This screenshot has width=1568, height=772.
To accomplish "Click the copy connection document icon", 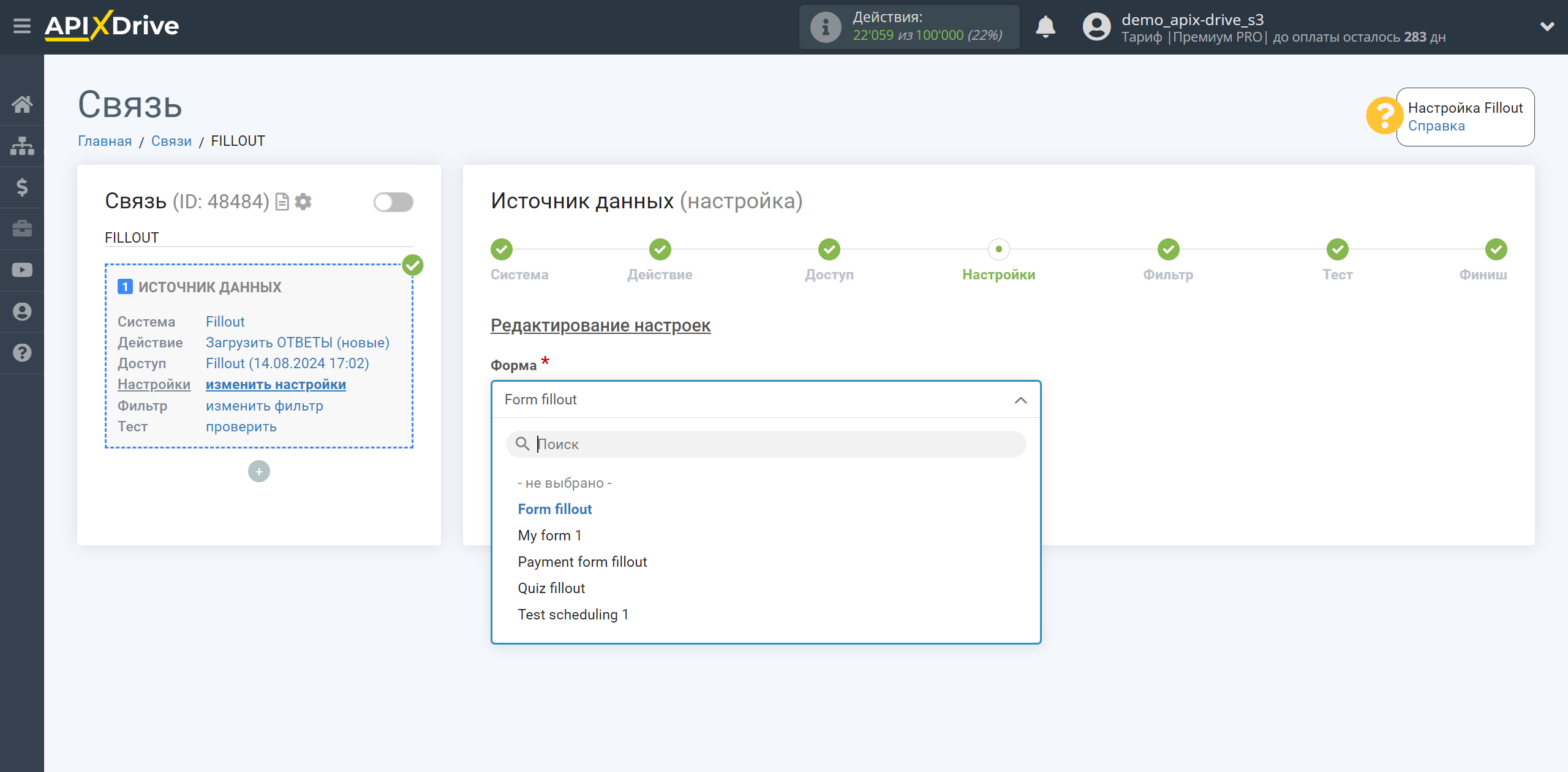I will click(282, 202).
